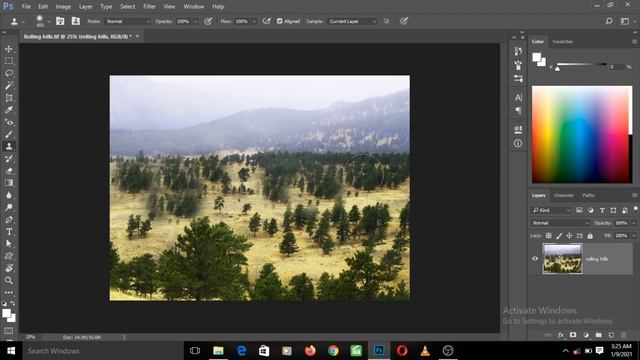
Task: Open the Paragraph panel icon
Action: click(518, 111)
